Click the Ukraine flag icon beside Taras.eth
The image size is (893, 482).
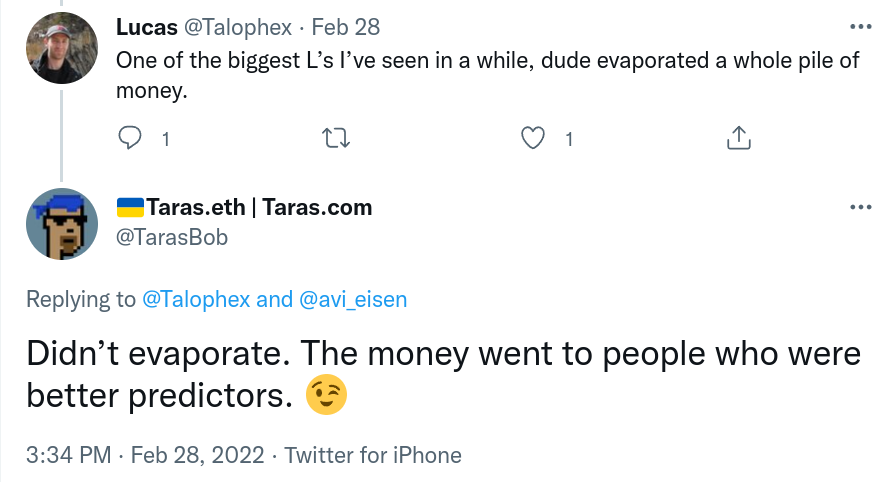[x=130, y=207]
